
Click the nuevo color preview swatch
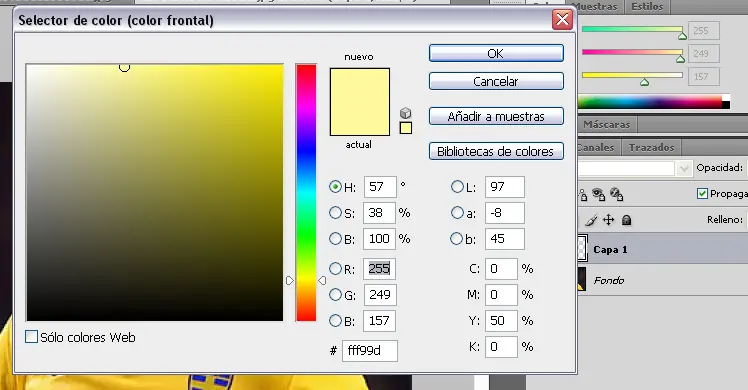[x=360, y=85]
